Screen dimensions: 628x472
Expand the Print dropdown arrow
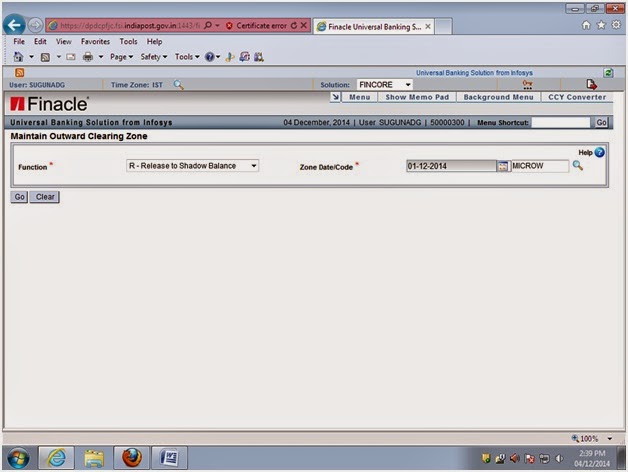[x=101, y=57]
